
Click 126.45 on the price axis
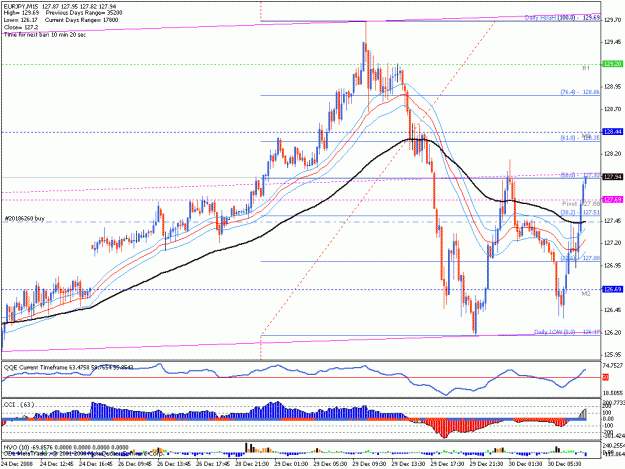pyautogui.click(x=613, y=310)
